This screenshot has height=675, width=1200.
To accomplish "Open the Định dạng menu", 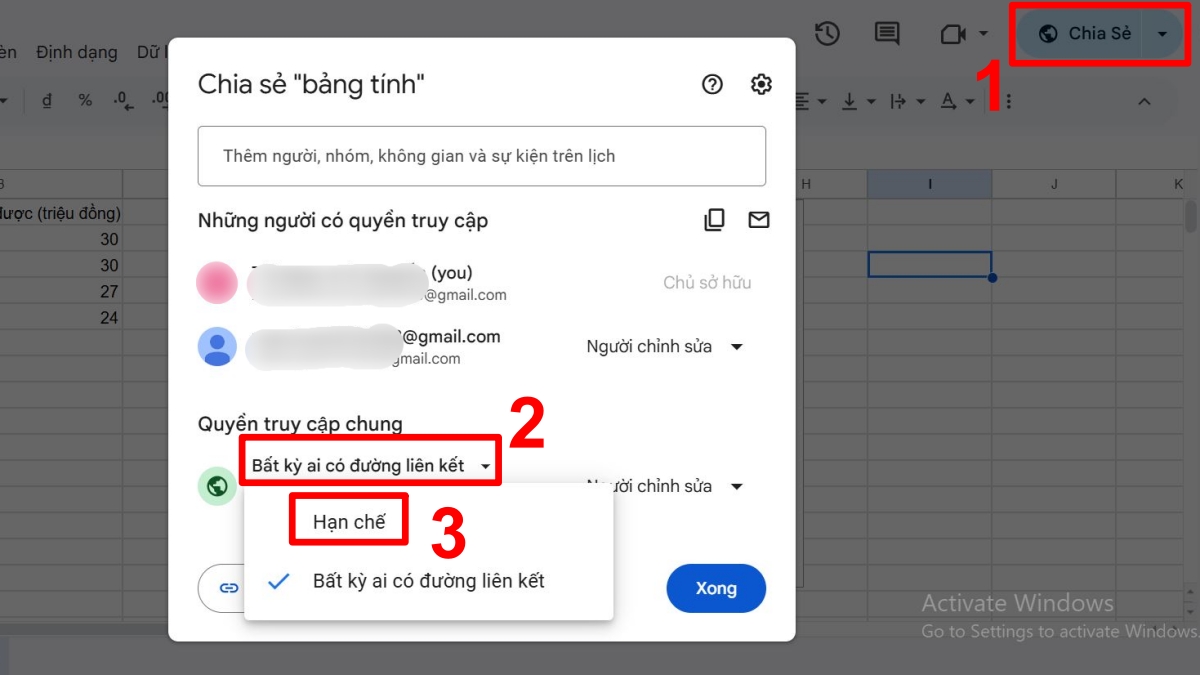I will pyautogui.click(x=76, y=52).
